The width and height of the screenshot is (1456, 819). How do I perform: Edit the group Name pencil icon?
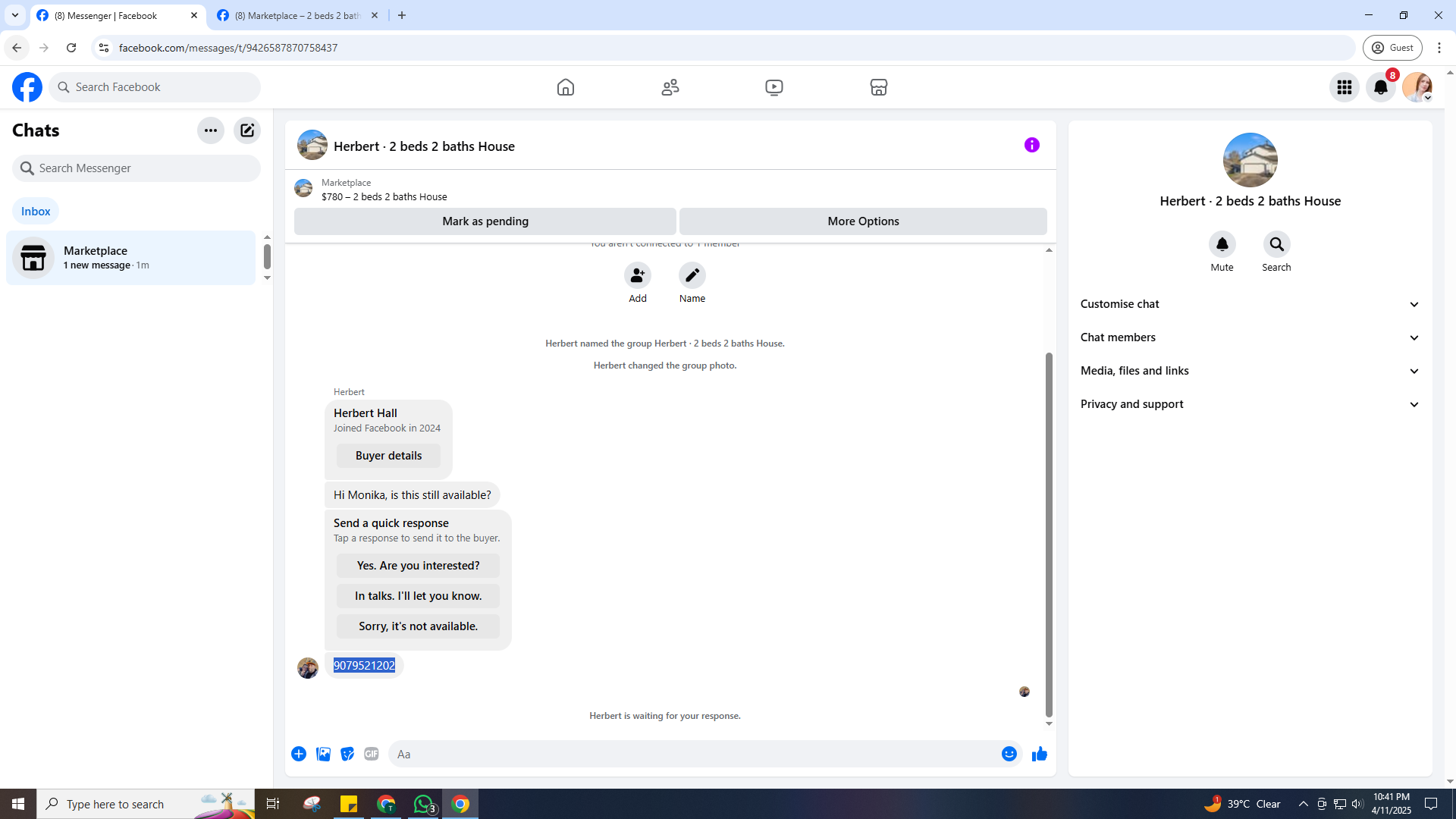click(692, 275)
